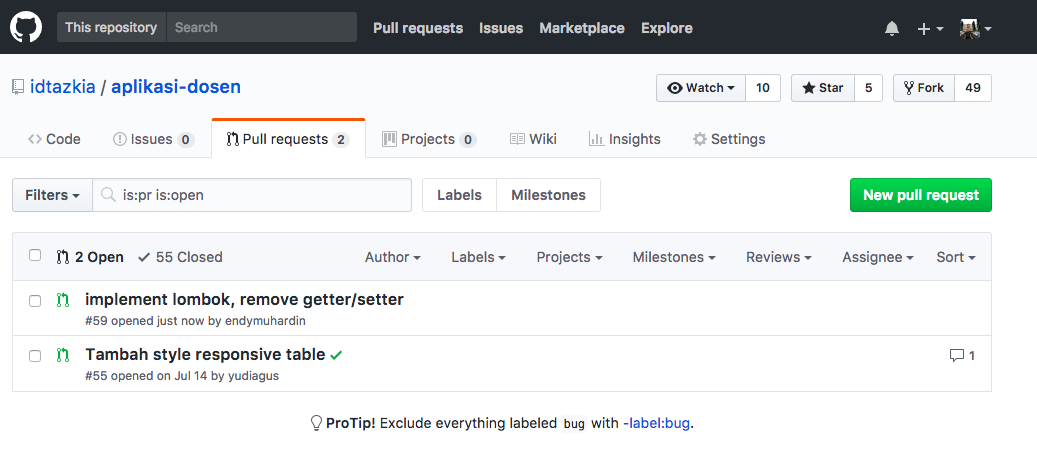Click the Fork button
The width and height of the screenshot is (1037, 459).
924,88
